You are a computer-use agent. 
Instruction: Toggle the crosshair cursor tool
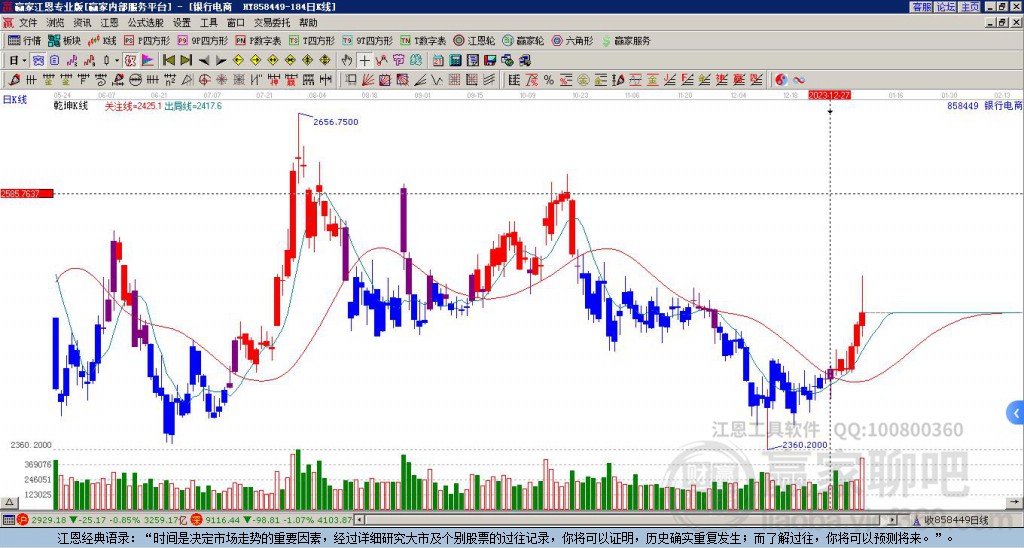(x=364, y=61)
